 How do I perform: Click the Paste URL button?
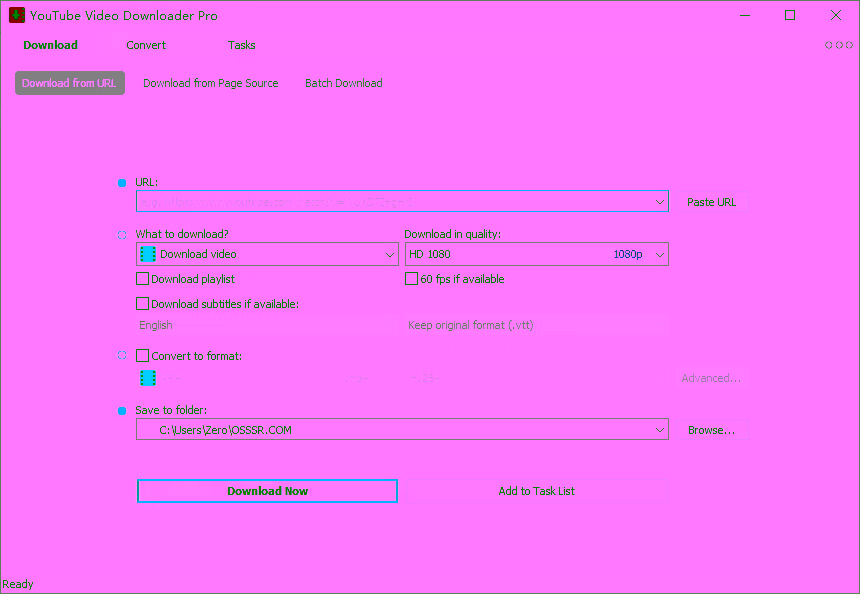point(711,202)
